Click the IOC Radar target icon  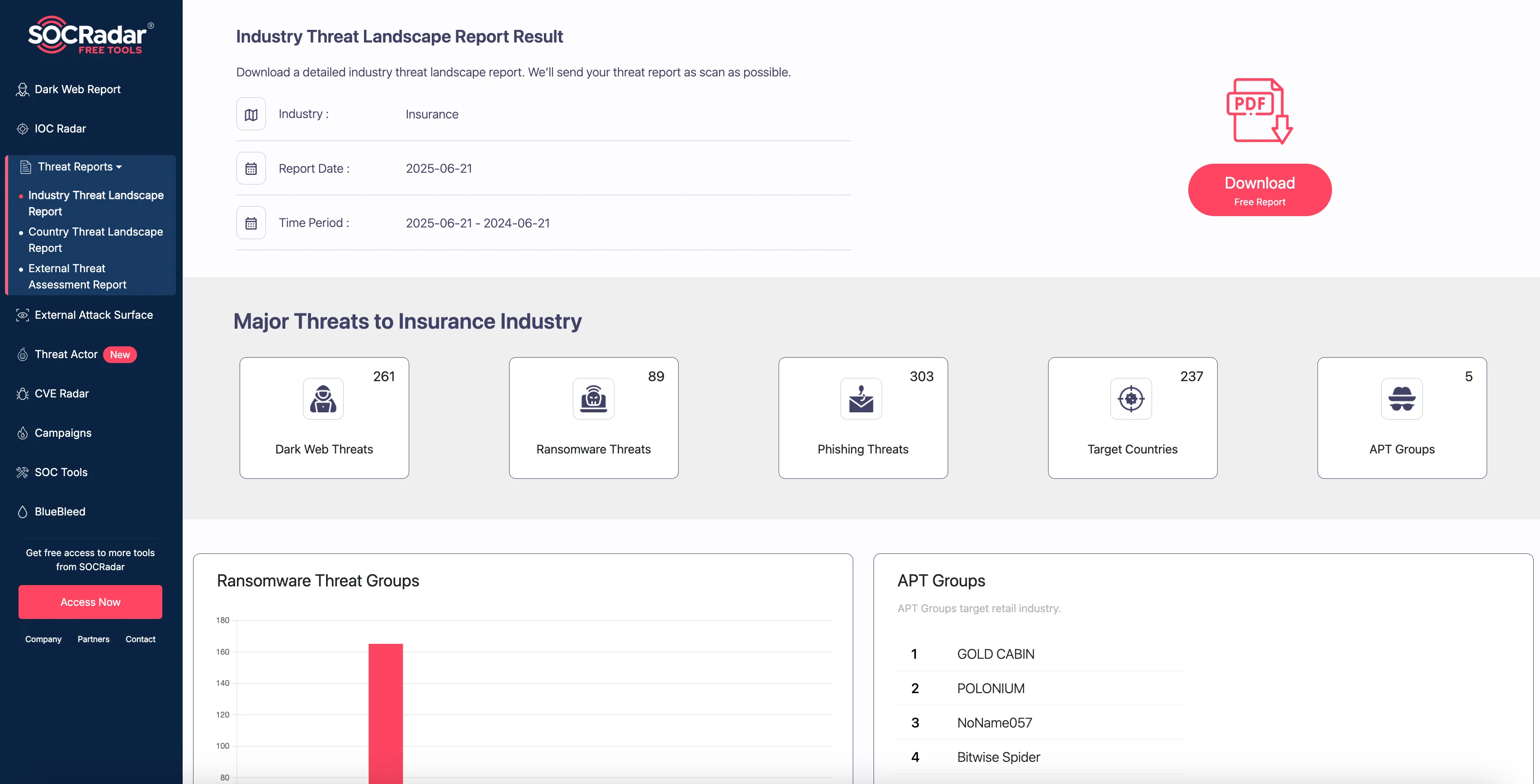tap(23, 129)
